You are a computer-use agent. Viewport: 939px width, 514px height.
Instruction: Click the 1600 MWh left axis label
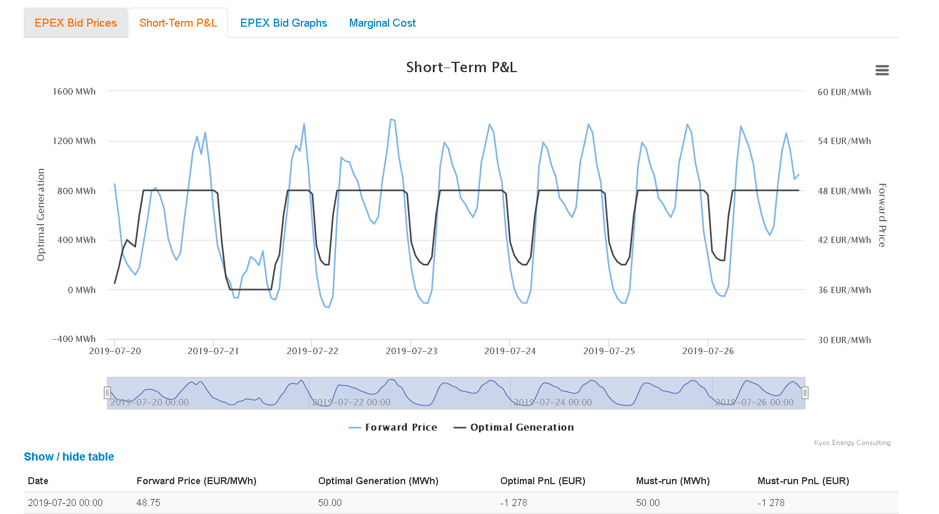(74, 92)
